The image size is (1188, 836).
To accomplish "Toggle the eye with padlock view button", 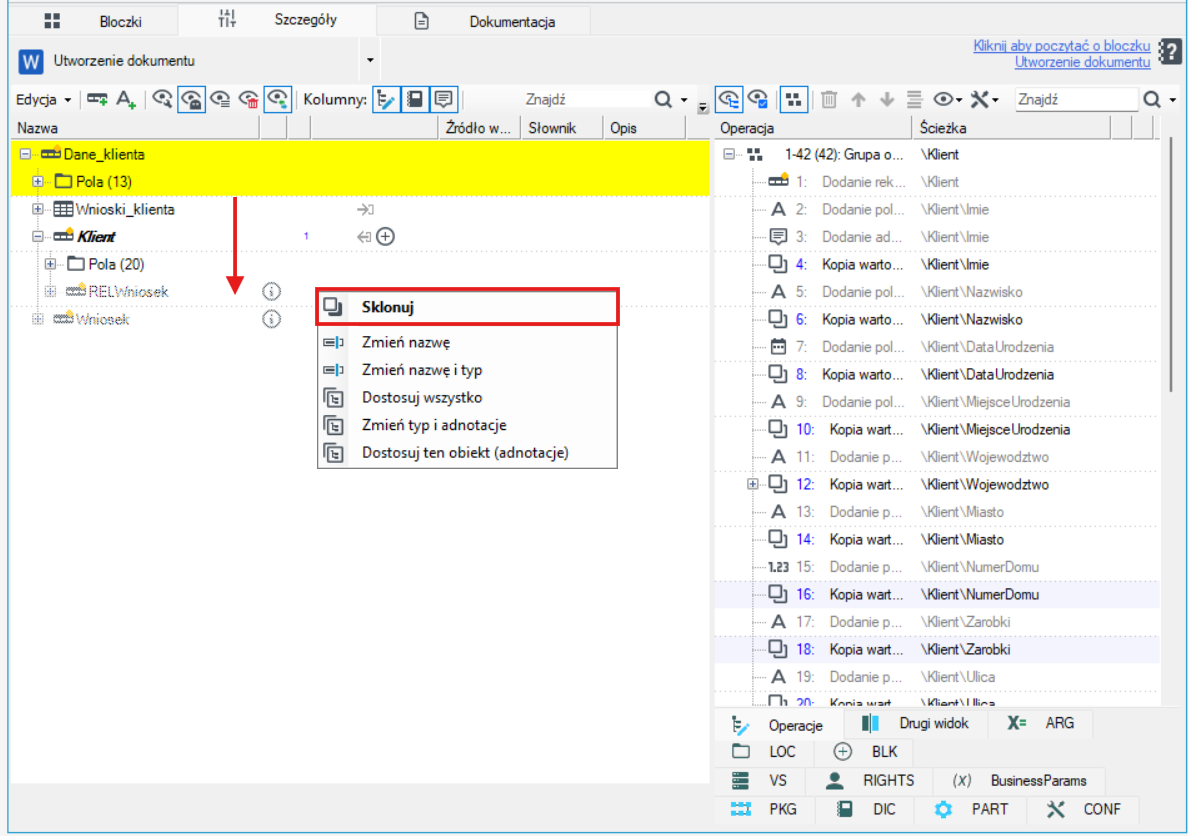I will pyautogui.click(x=191, y=99).
